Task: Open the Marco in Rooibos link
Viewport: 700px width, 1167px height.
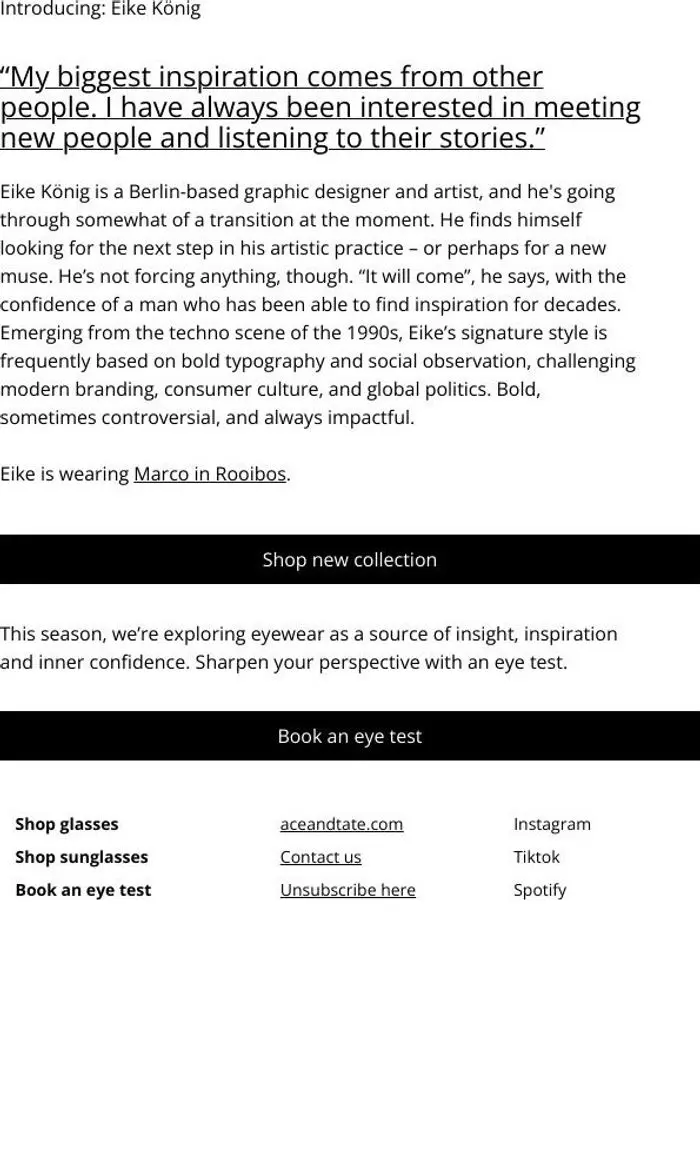Action: pos(210,474)
